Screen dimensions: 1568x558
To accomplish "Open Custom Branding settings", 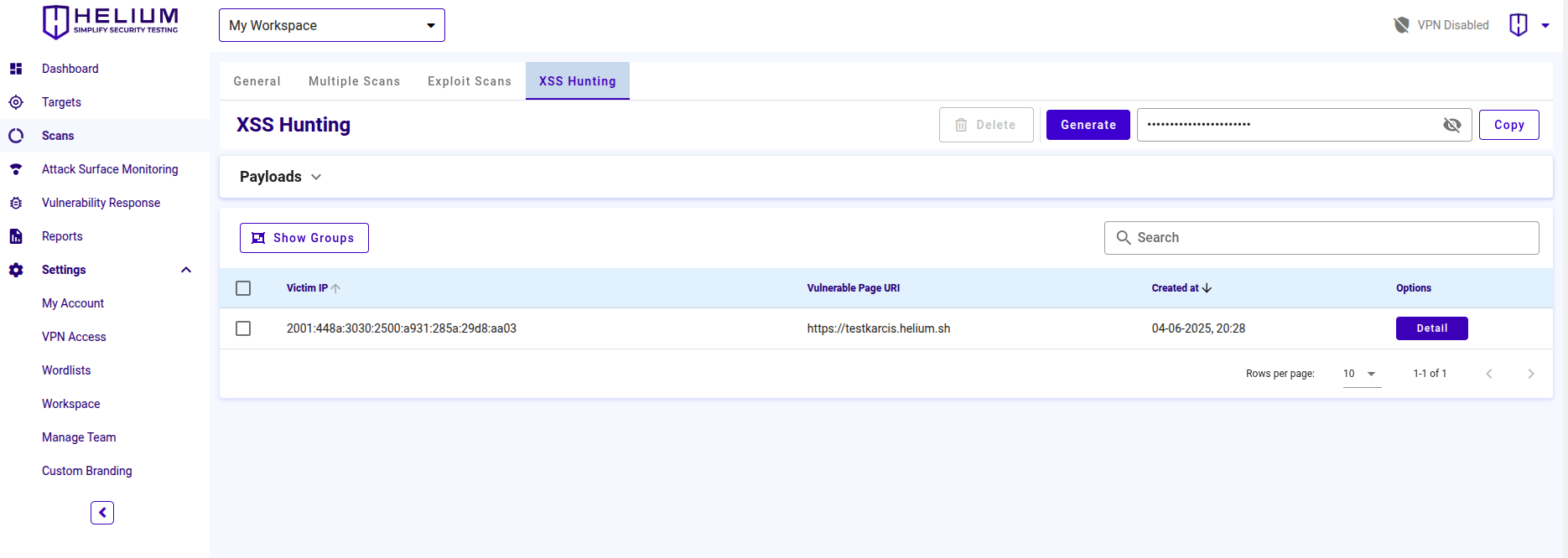I will [87, 471].
